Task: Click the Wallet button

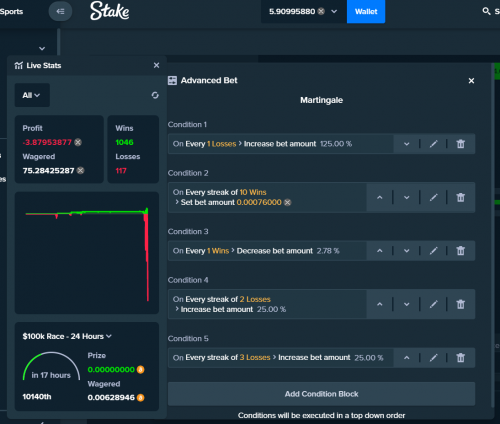Action: (x=366, y=11)
